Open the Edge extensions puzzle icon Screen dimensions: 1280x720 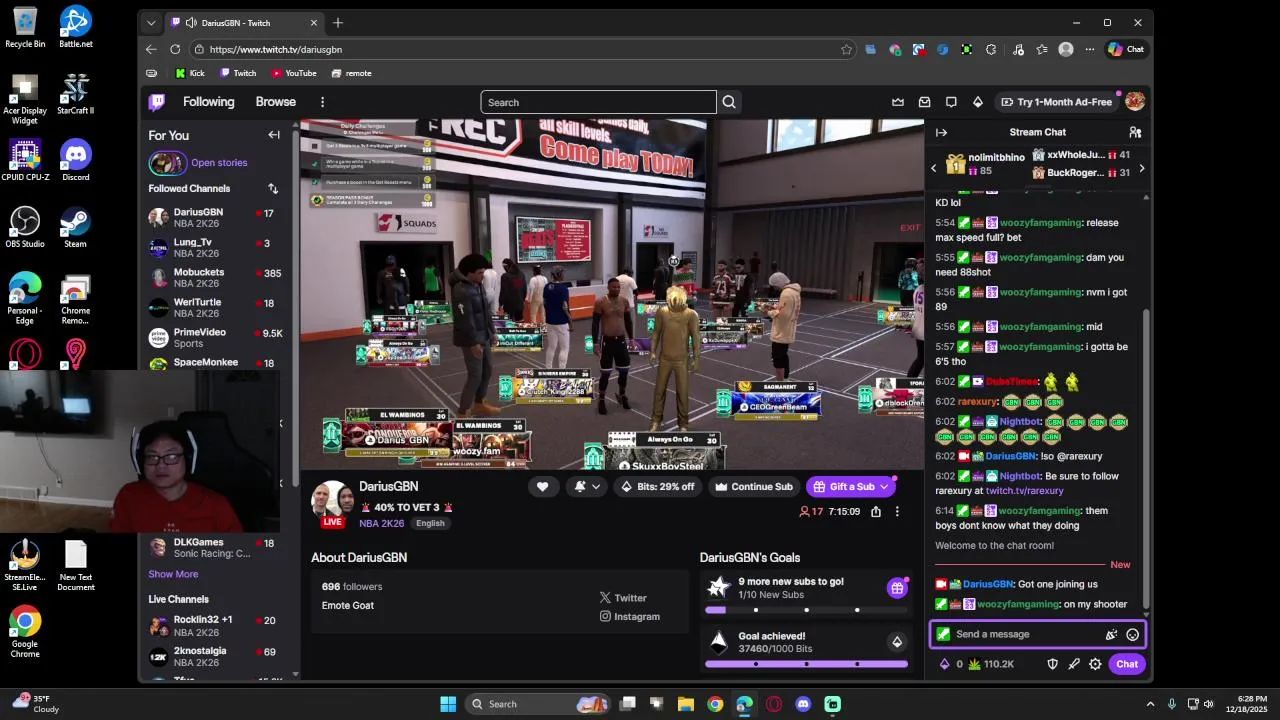tap(991, 49)
